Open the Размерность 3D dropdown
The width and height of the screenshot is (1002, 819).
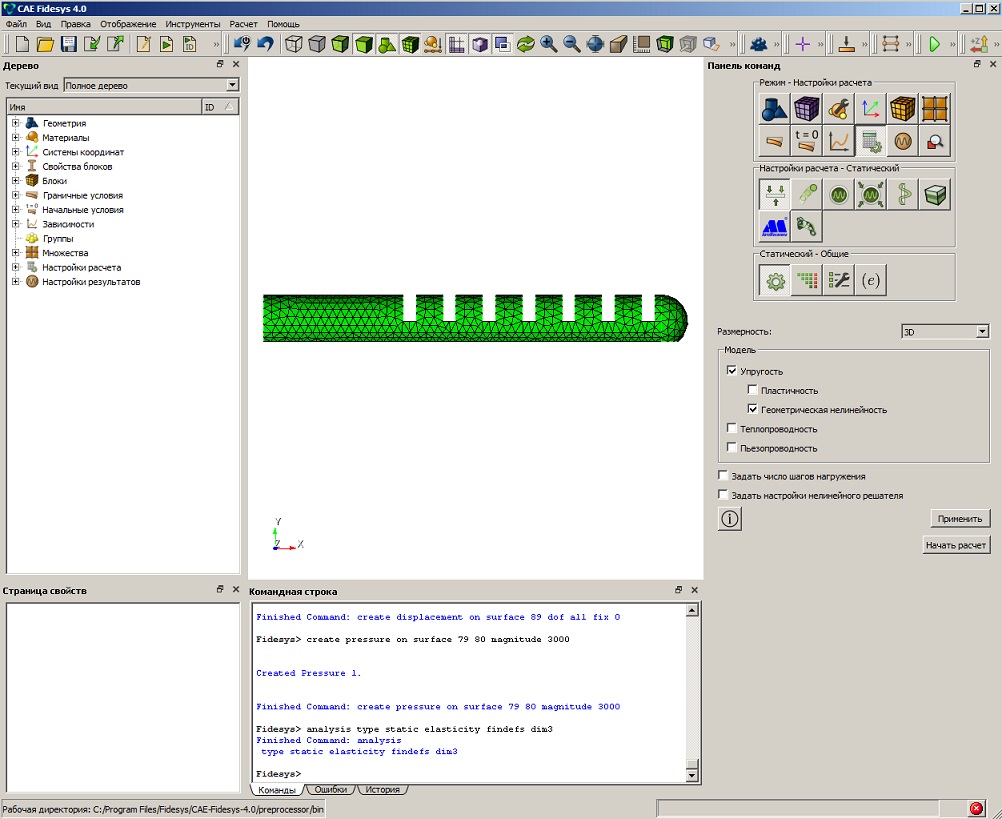tap(944, 332)
